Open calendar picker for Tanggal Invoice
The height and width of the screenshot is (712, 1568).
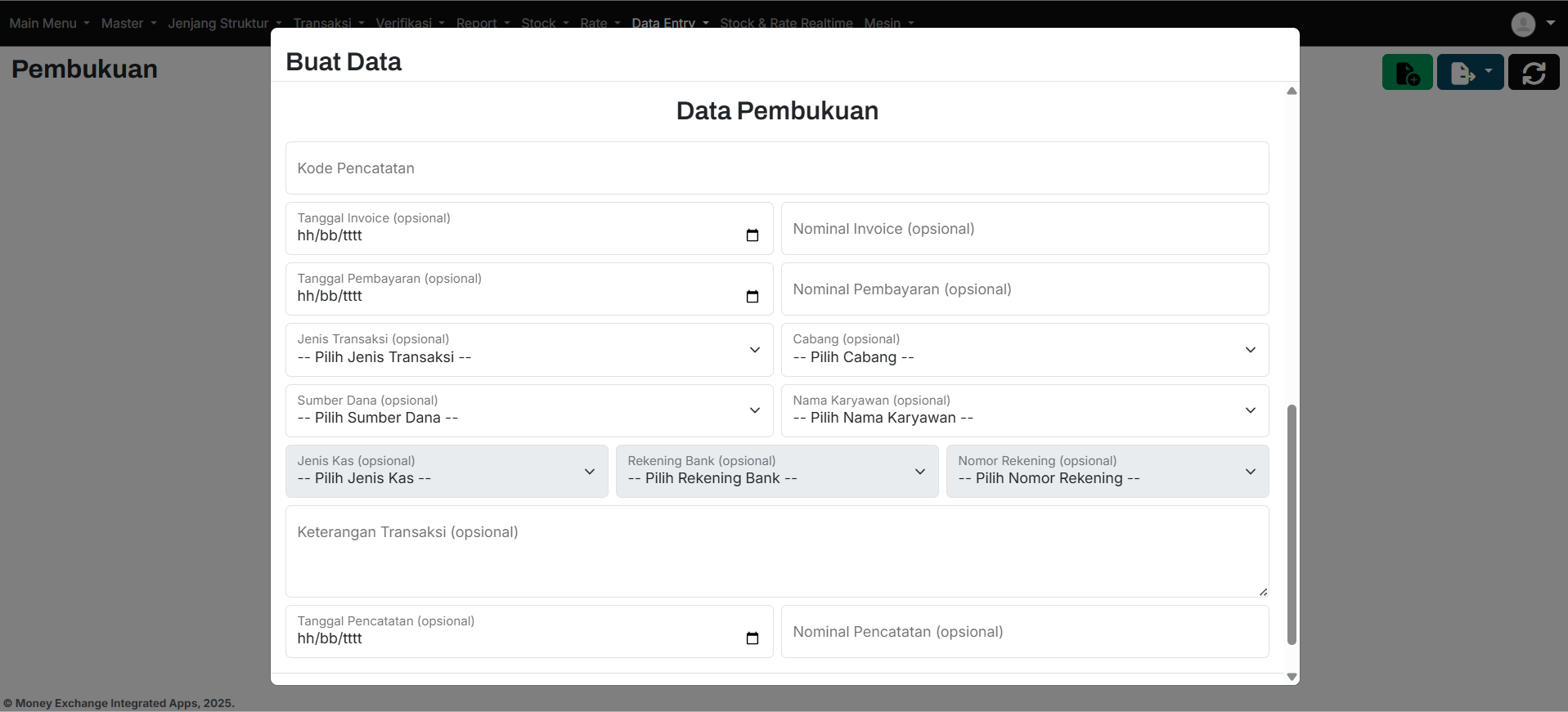[x=752, y=235]
